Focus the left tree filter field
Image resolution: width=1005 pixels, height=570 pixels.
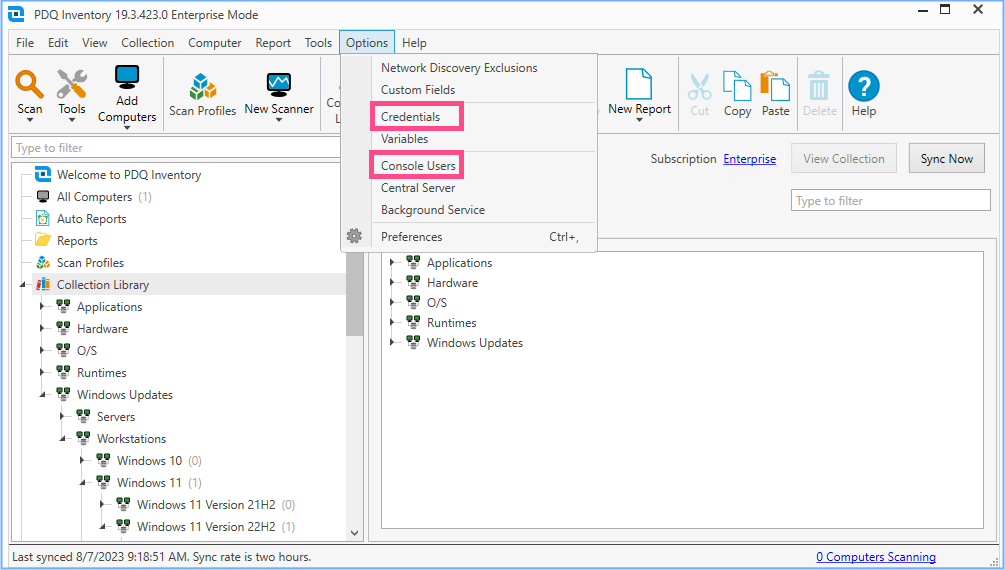(176, 147)
